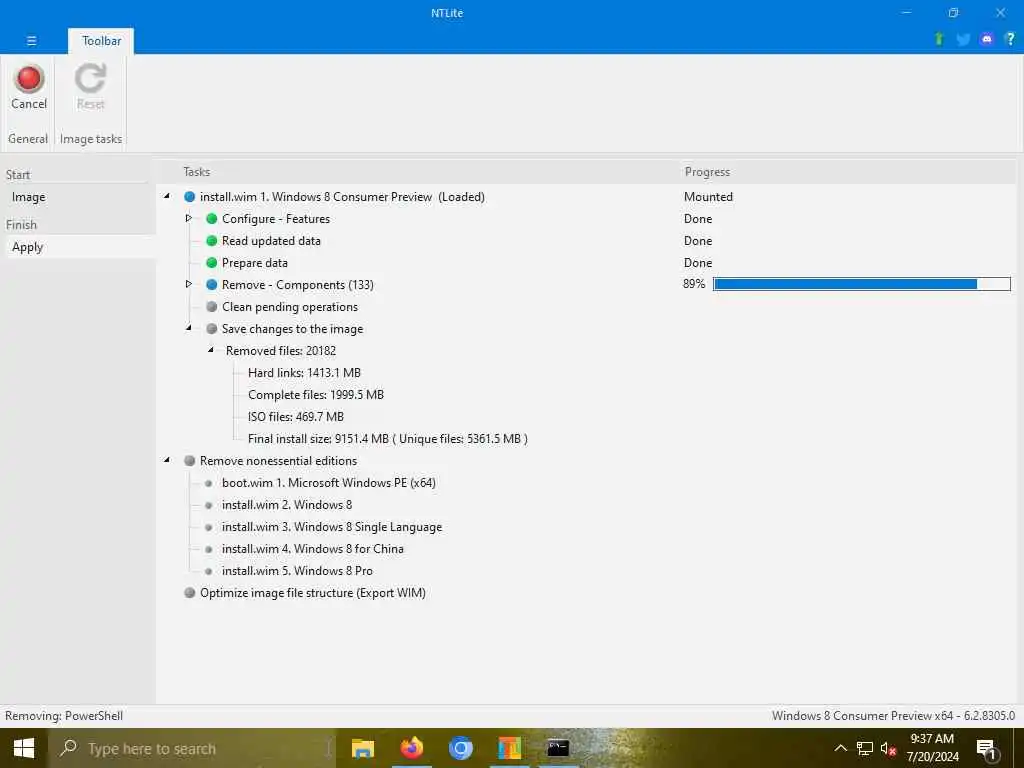This screenshot has width=1024, height=768.
Task: Click green status dot of Configure - Features
Action: (212, 219)
